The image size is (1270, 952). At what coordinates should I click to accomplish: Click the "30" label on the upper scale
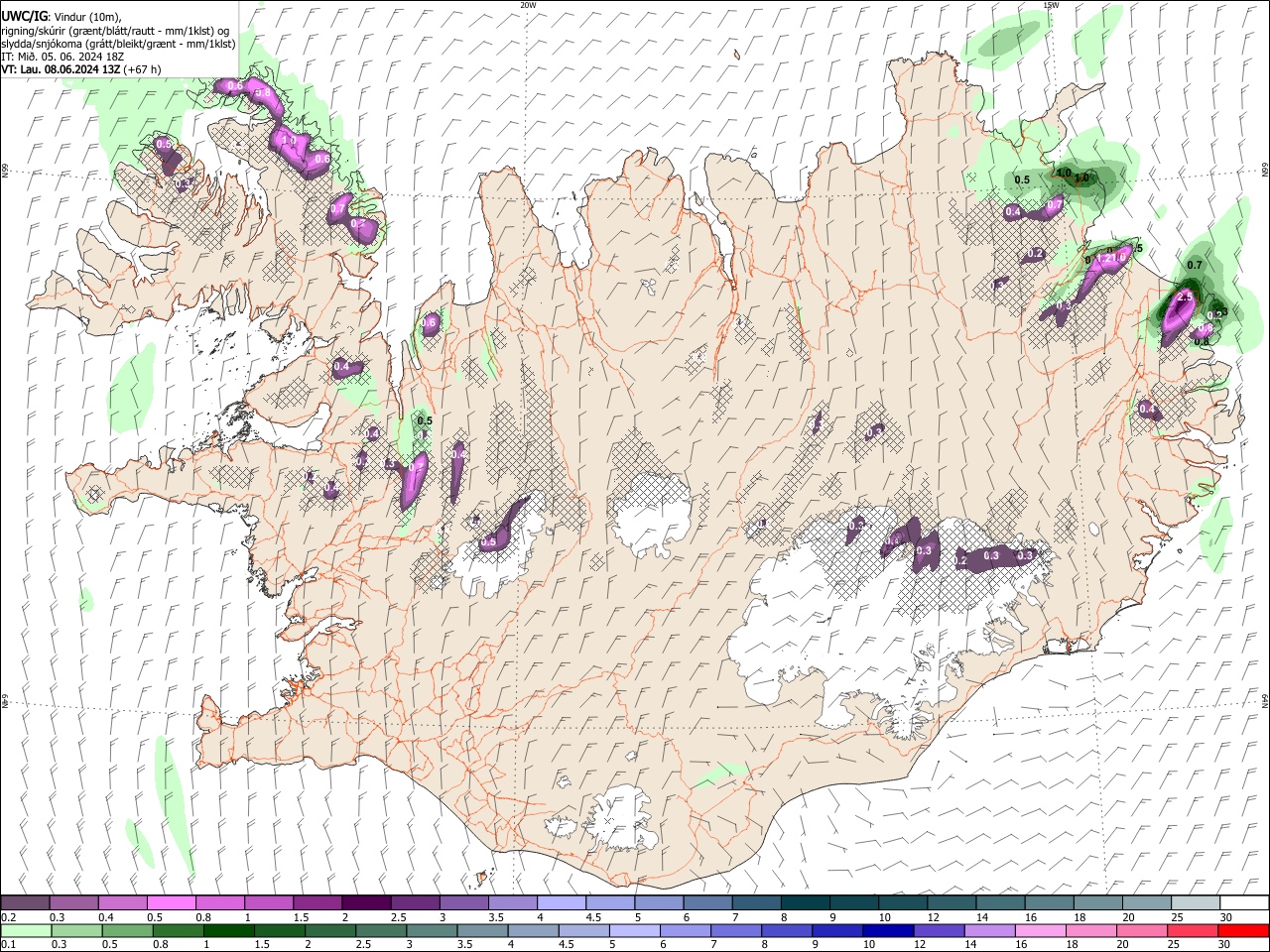(x=1226, y=917)
